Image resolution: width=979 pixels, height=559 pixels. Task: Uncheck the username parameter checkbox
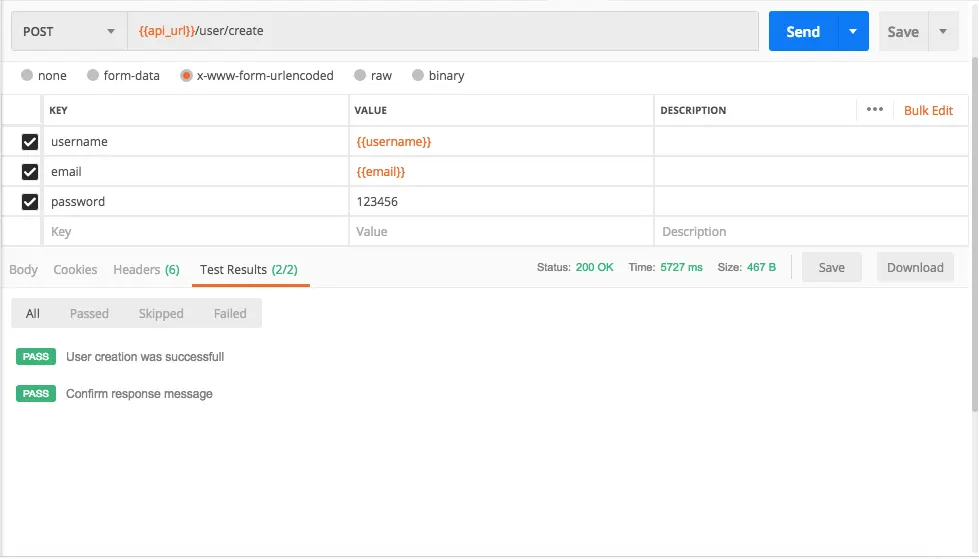point(29,142)
